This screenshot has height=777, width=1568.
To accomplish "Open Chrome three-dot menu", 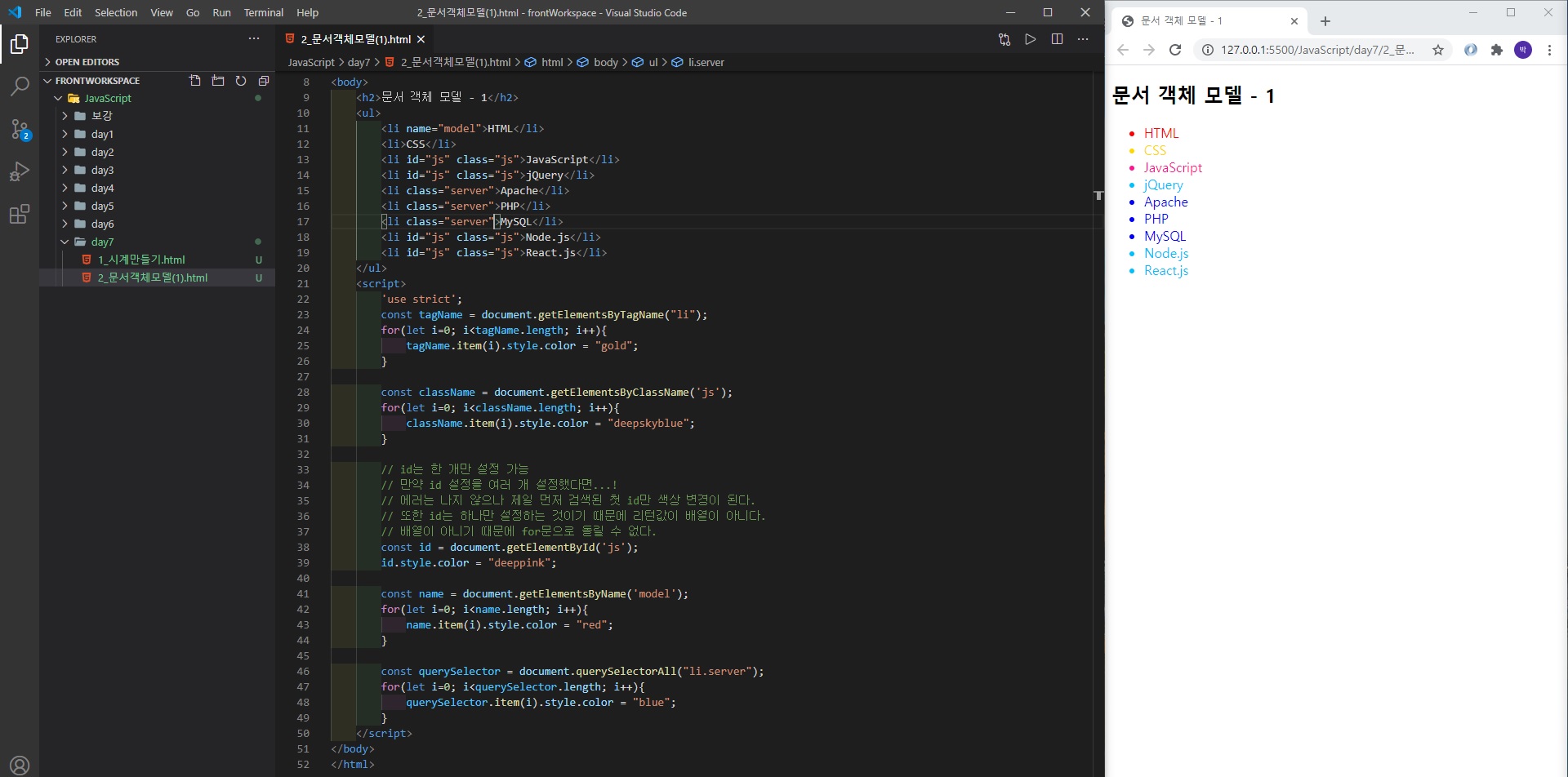I will (1549, 50).
